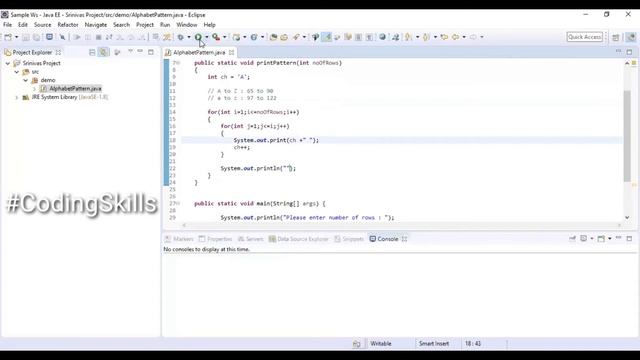Select the Java EE perspective icon
640x360 pixels.
[x=631, y=37]
